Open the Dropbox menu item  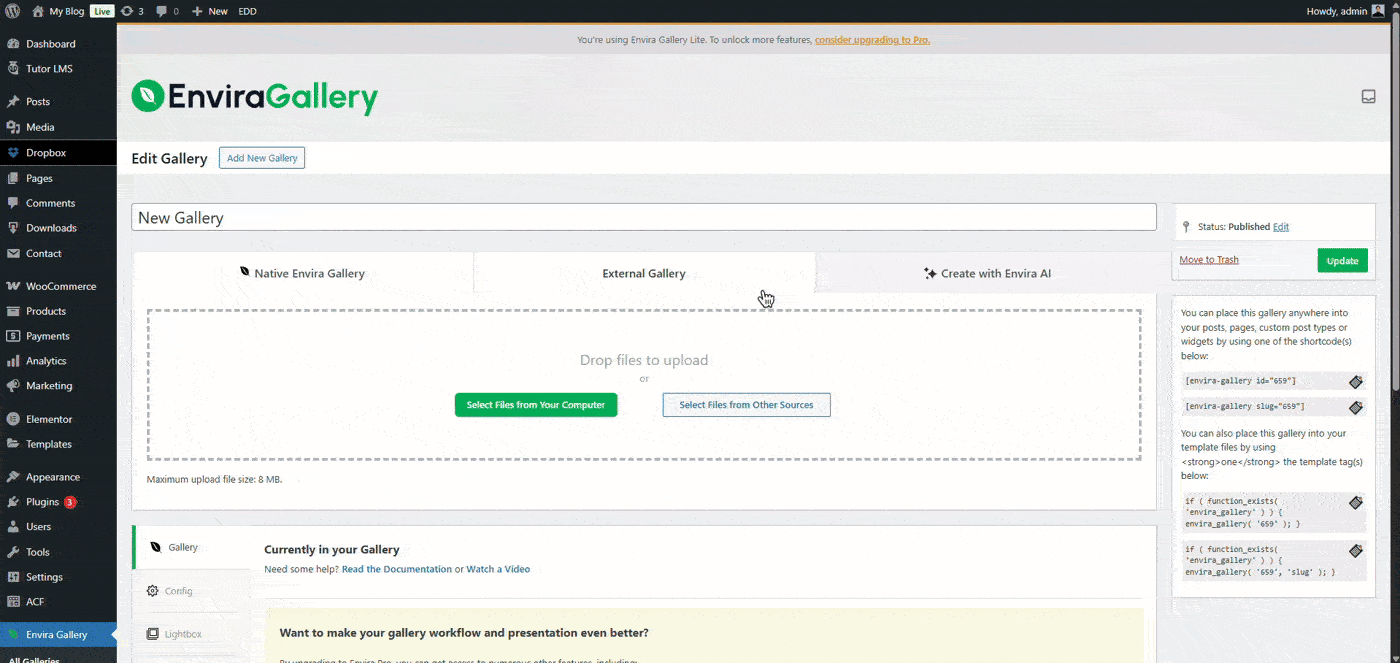pos(47,153)
